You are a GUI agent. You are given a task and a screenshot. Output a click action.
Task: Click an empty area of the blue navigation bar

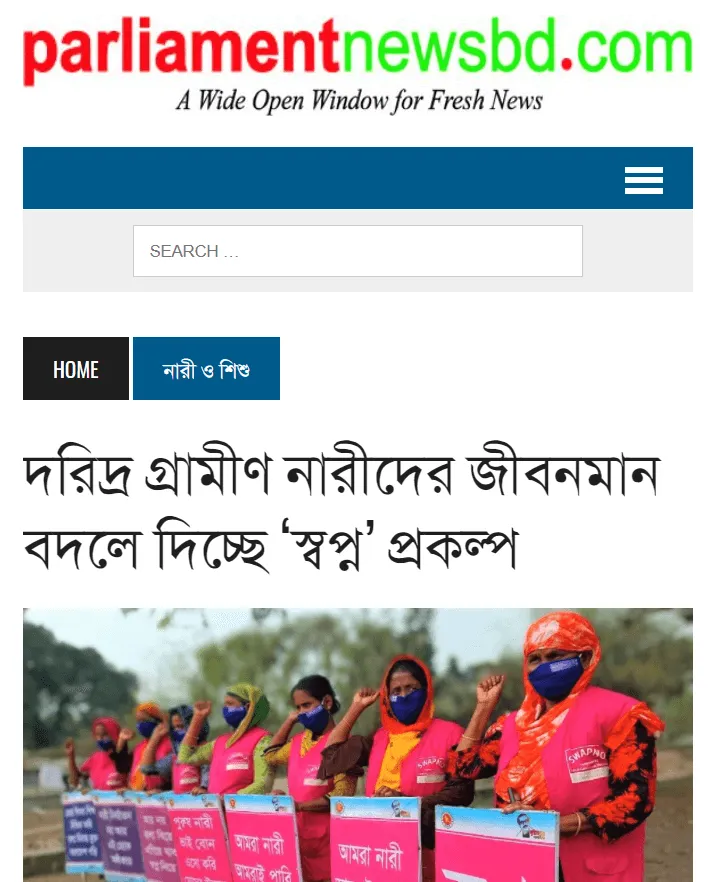[315, 178]
